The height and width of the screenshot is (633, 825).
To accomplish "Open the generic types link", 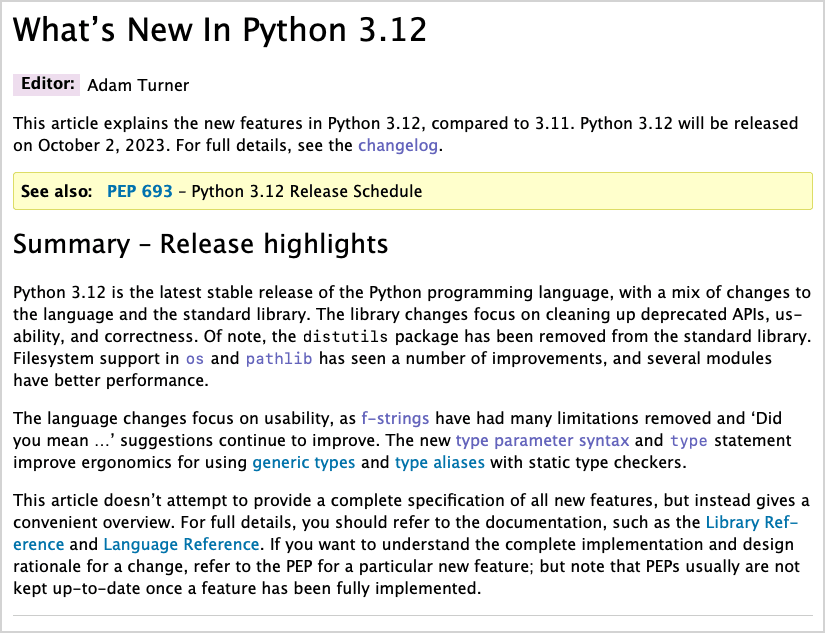I will tap(304, 463).
